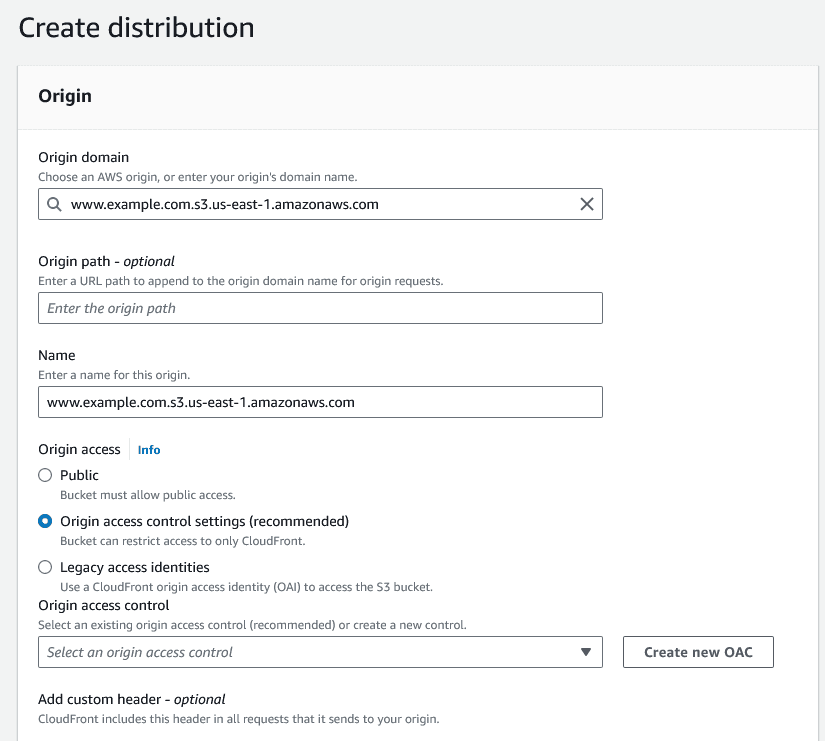Click Create new OAC
This screenshot has height=741, width=825.
point(697,651)
